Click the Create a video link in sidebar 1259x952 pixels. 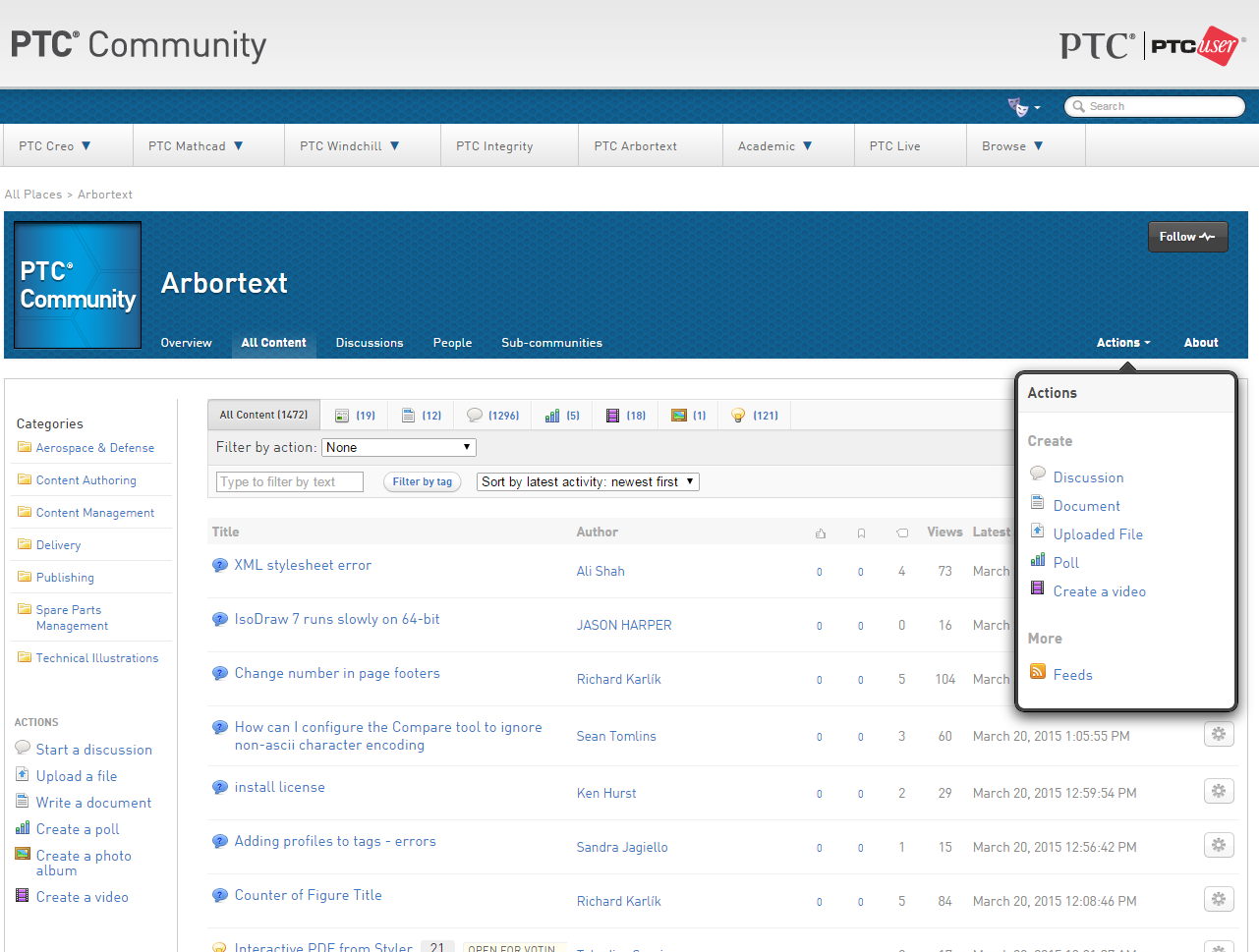click(83, 897)
